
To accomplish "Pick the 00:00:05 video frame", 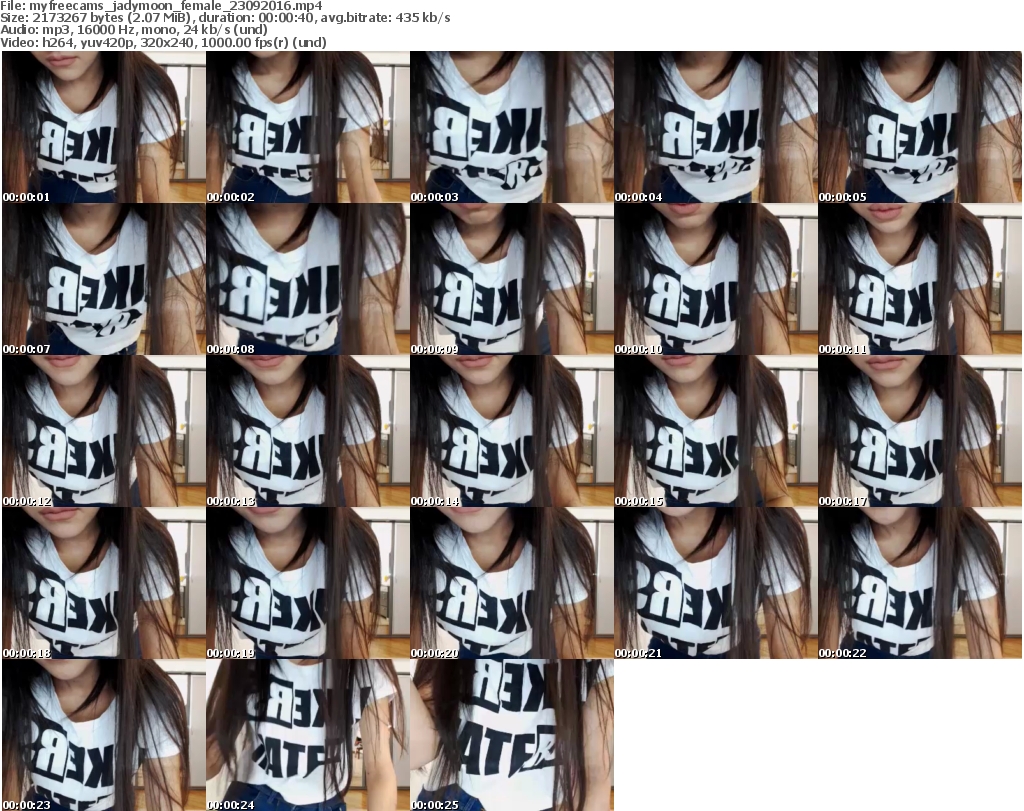I will pyautogui.click(x=920, y=127).
